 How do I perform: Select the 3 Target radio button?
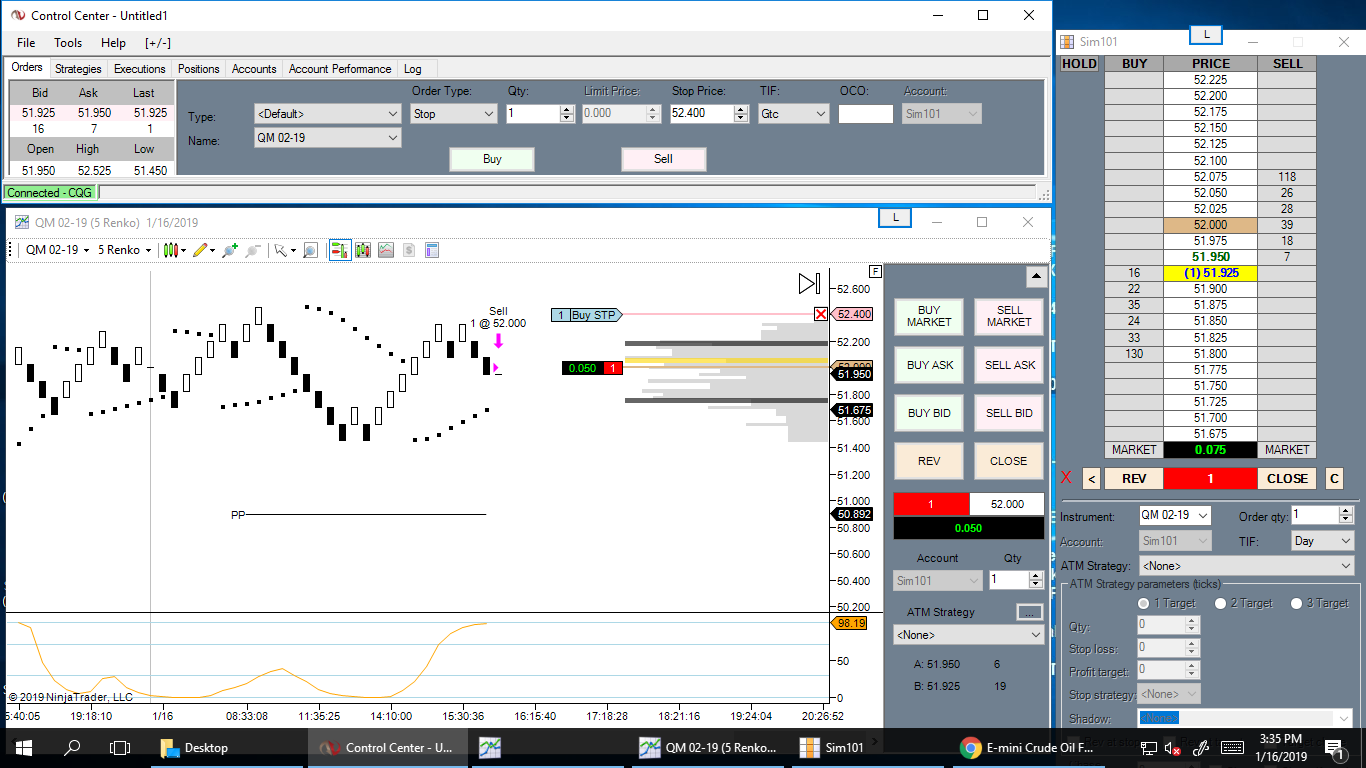click(x=1296, y=603)
